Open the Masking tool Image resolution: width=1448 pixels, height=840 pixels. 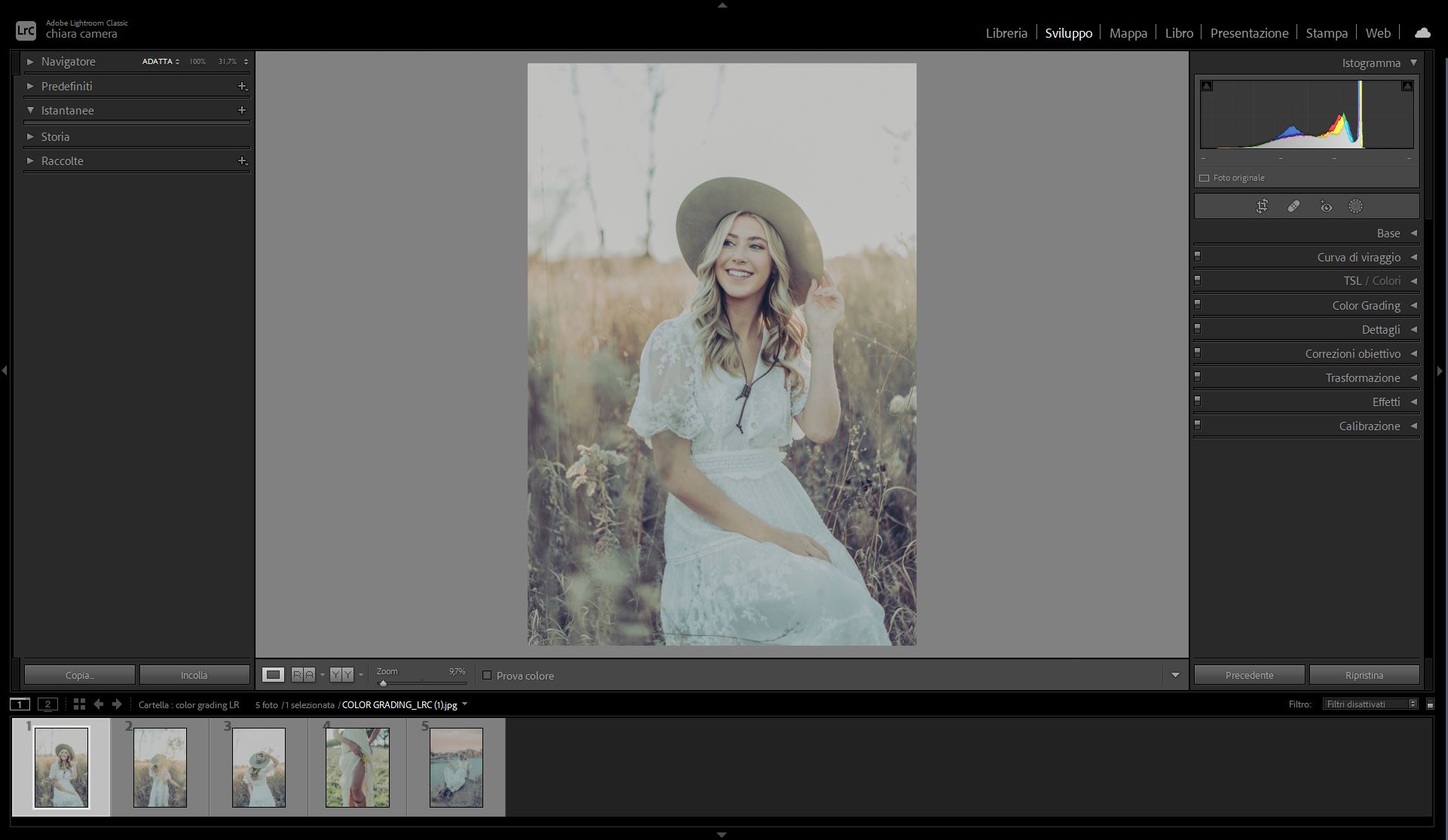tap(1355, 206)
